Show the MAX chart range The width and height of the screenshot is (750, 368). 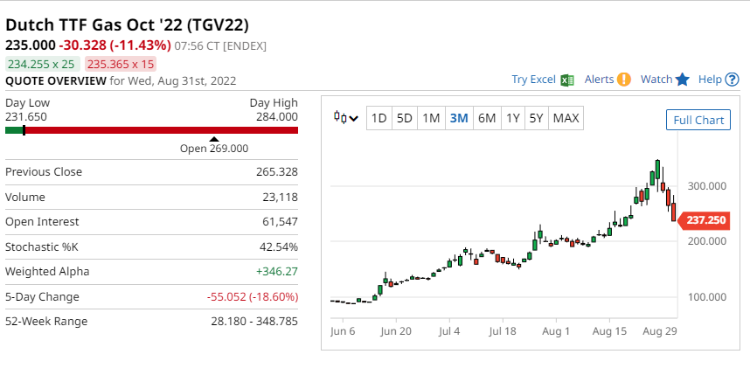pyautogui.click(x=566, y=118)
